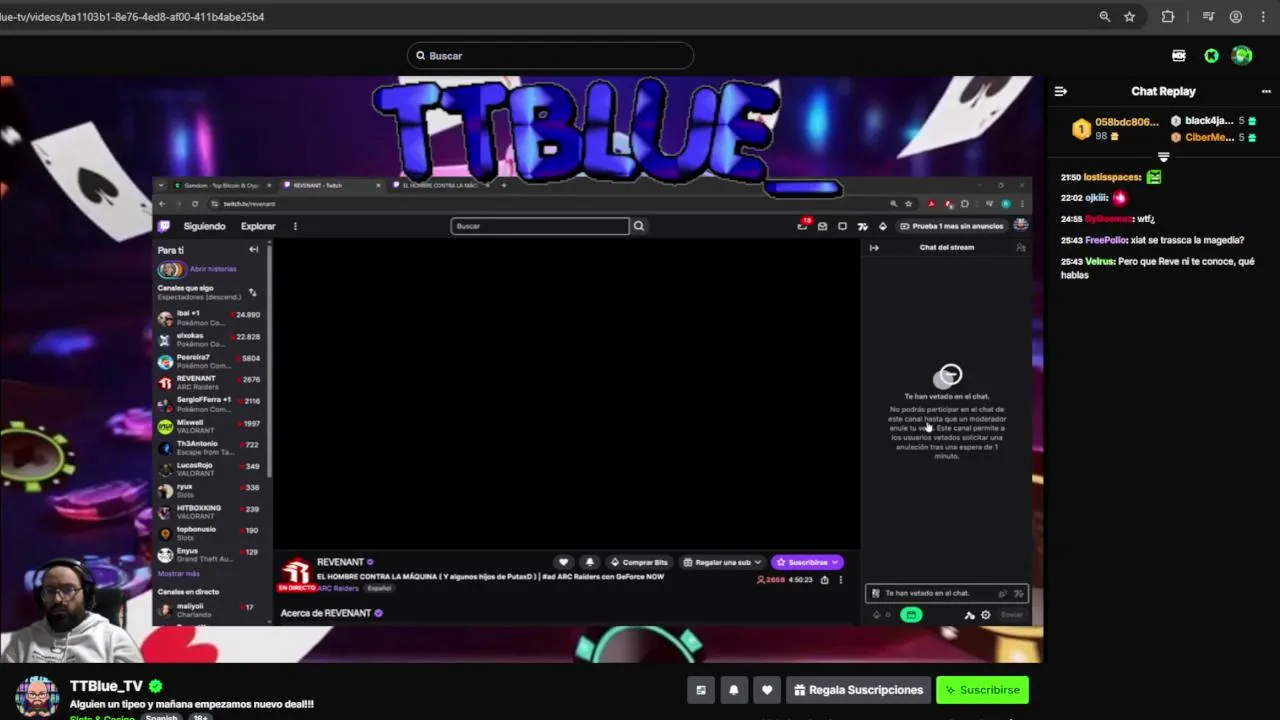Image resolution: width=1280 pixels, height=720 pixels.
Task: Open Twitch user avatar in streamed window
Action: (1020, 225)
